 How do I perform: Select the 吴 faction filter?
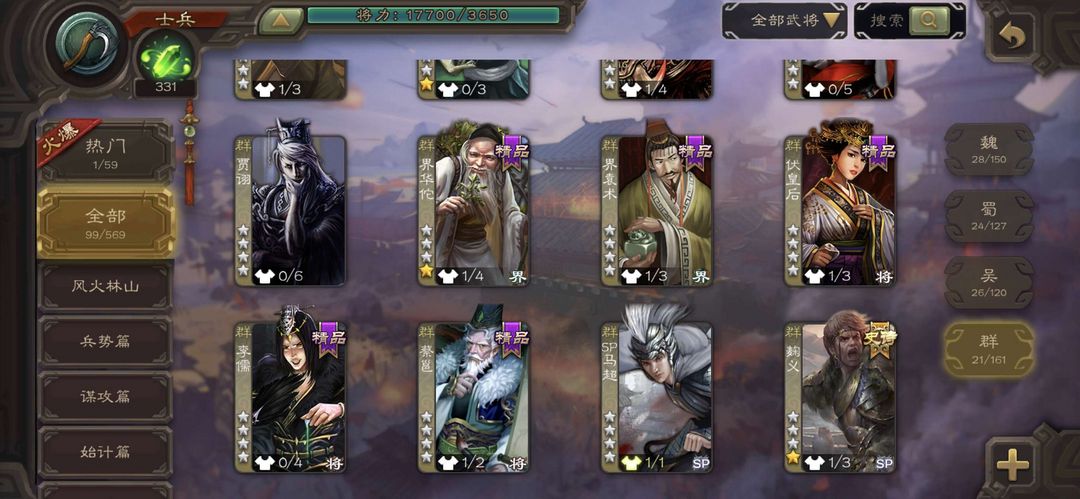(988, 283)
